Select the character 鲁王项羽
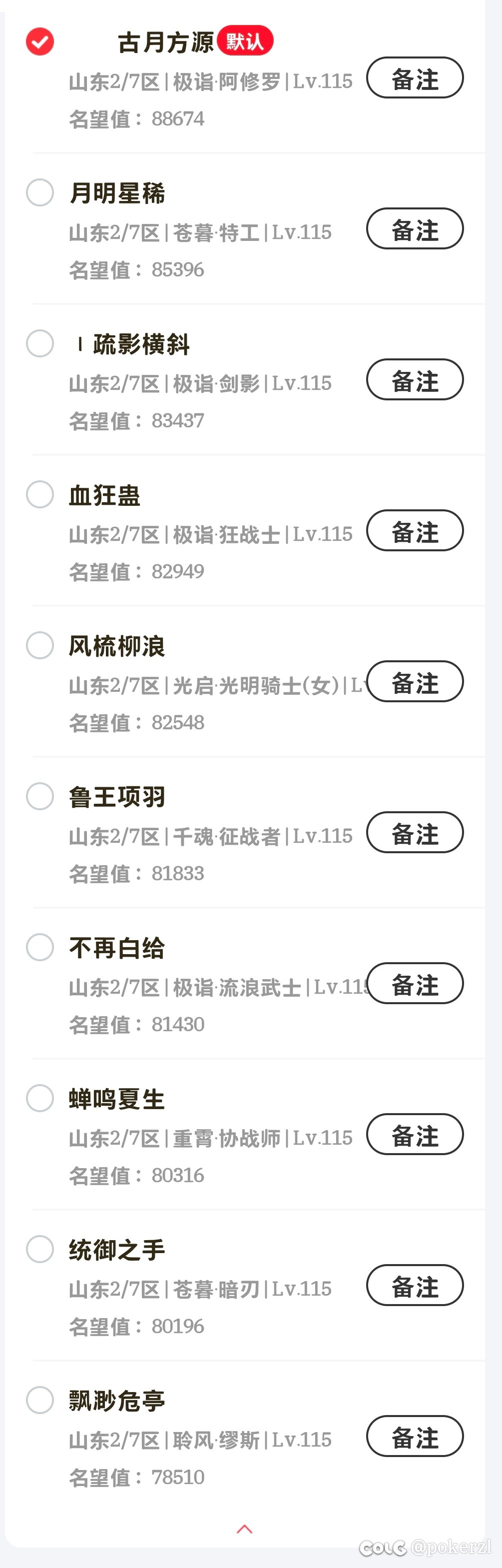 click(x=40, y=796)
